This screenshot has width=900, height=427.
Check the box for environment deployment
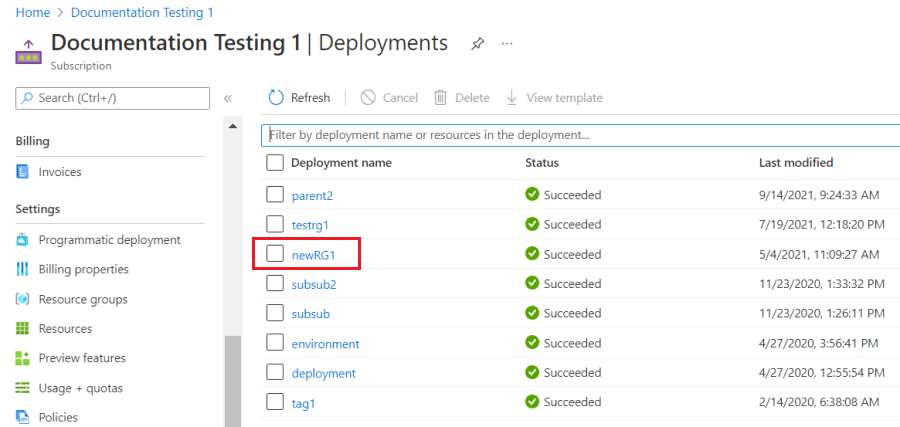pos(275,343)
